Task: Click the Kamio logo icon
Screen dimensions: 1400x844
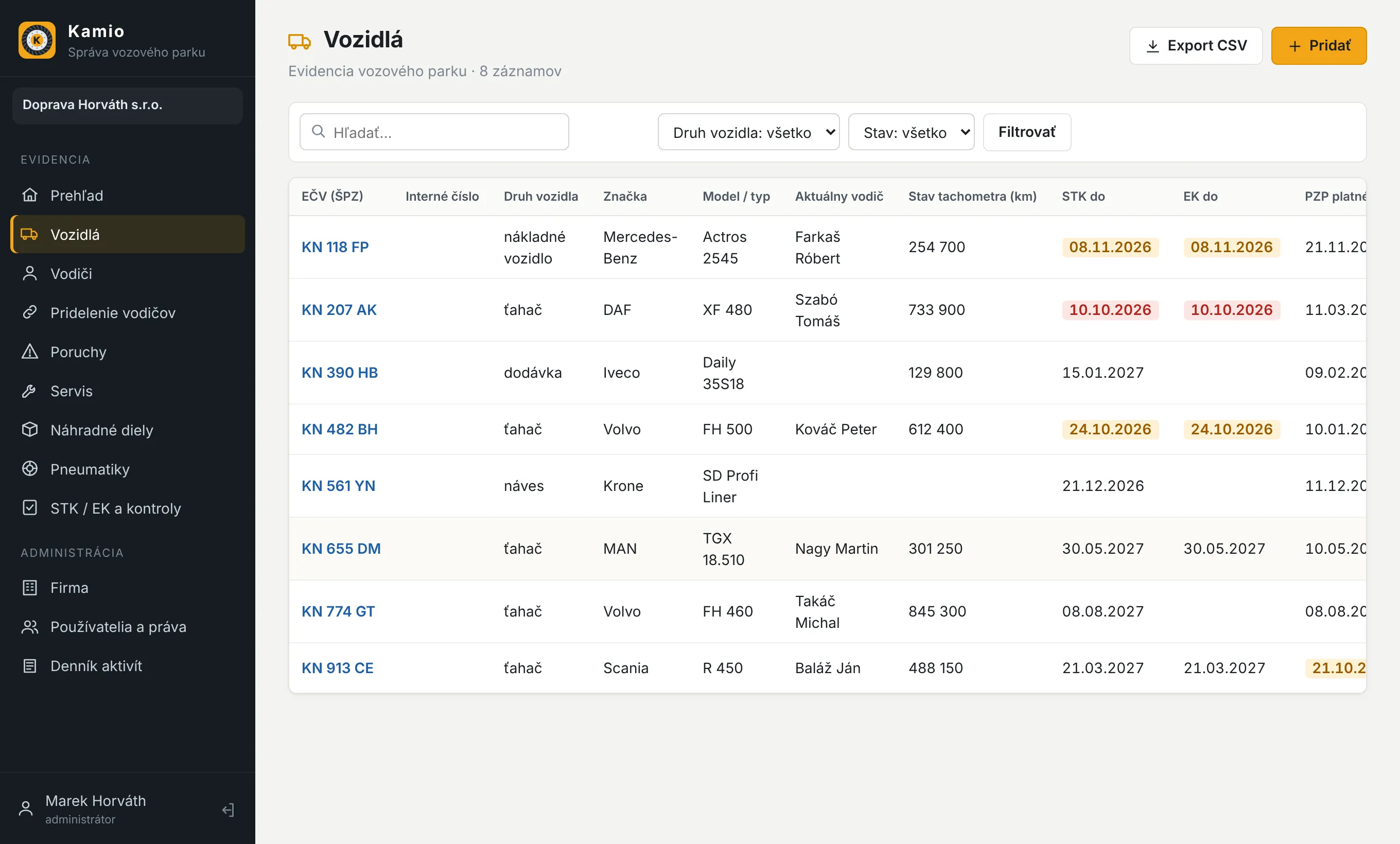Action: click(37, 40)
